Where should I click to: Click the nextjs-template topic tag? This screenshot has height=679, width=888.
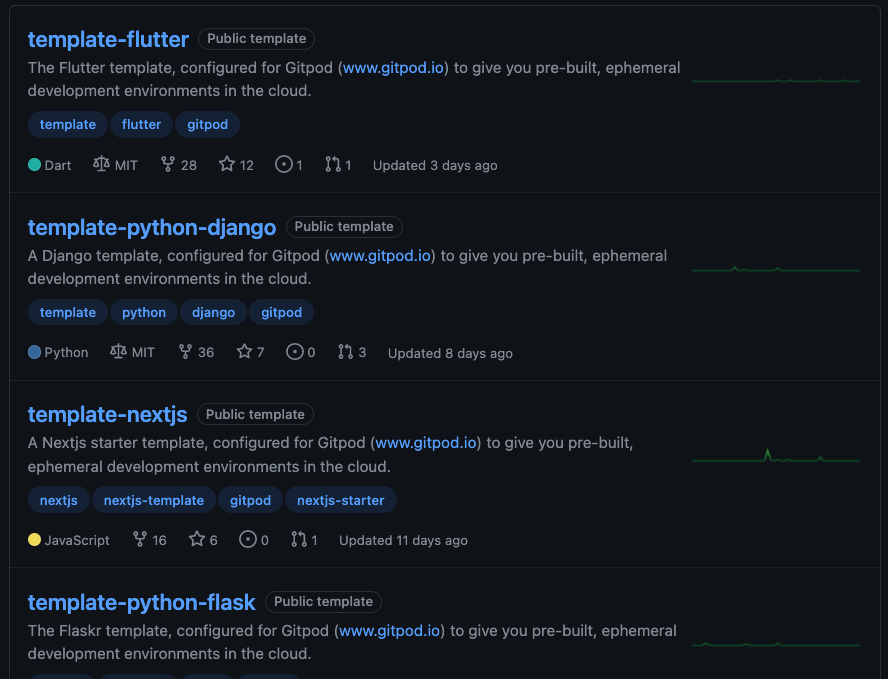click(153, 500)
